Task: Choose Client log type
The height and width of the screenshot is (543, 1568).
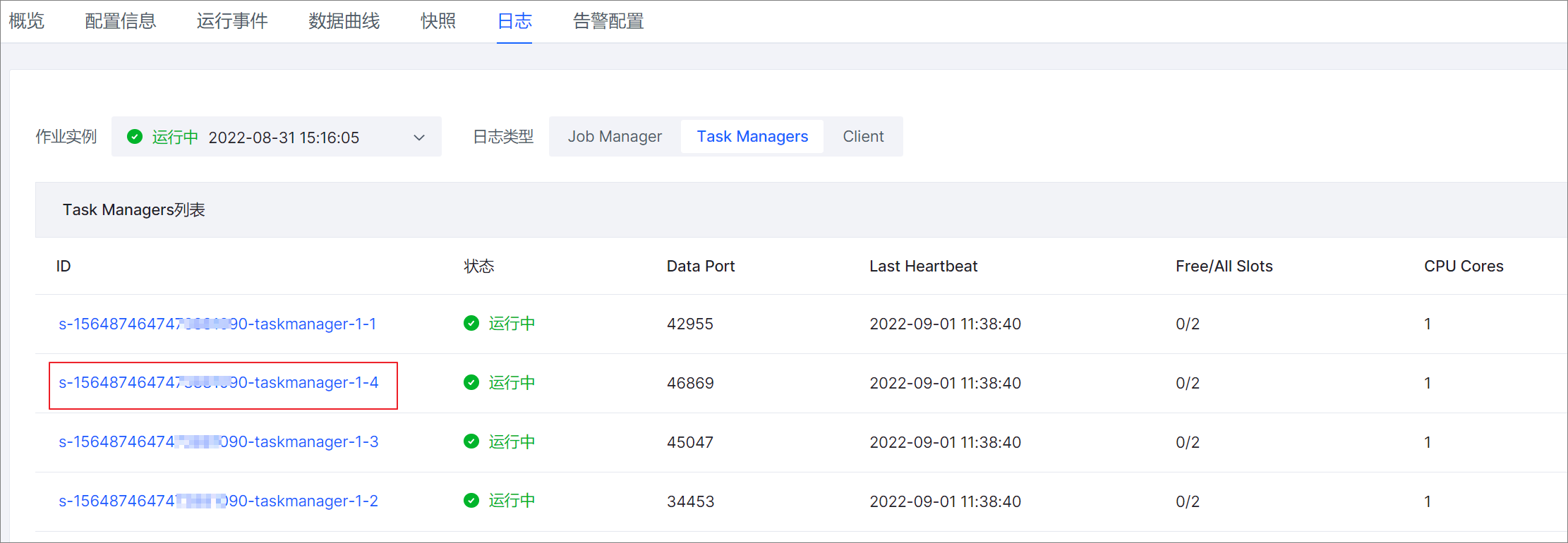Action: click(863, 137)
